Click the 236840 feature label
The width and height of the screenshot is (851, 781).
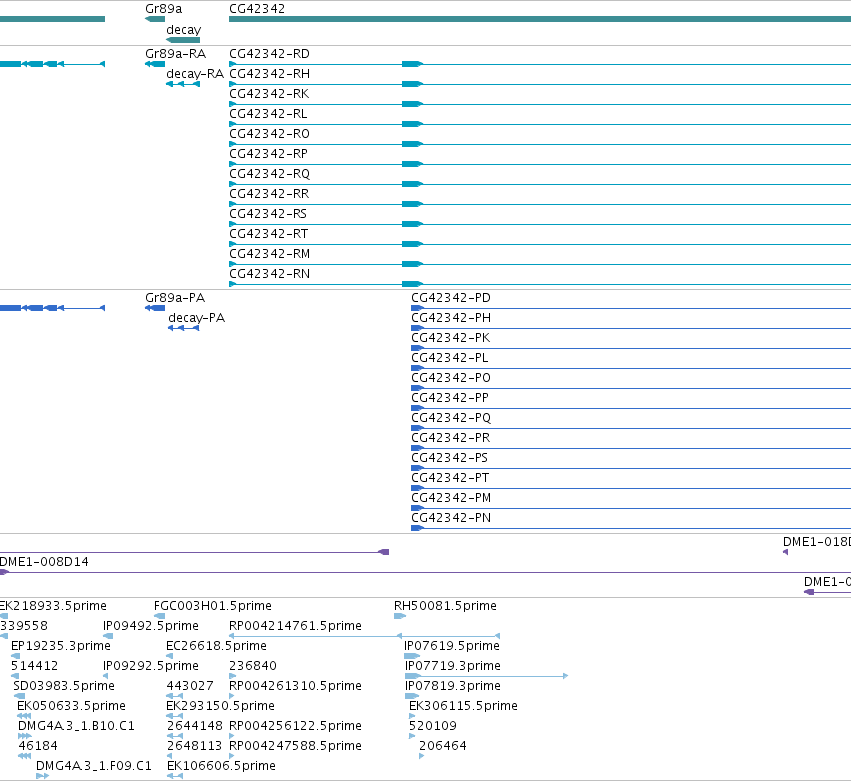coord(253,666)
